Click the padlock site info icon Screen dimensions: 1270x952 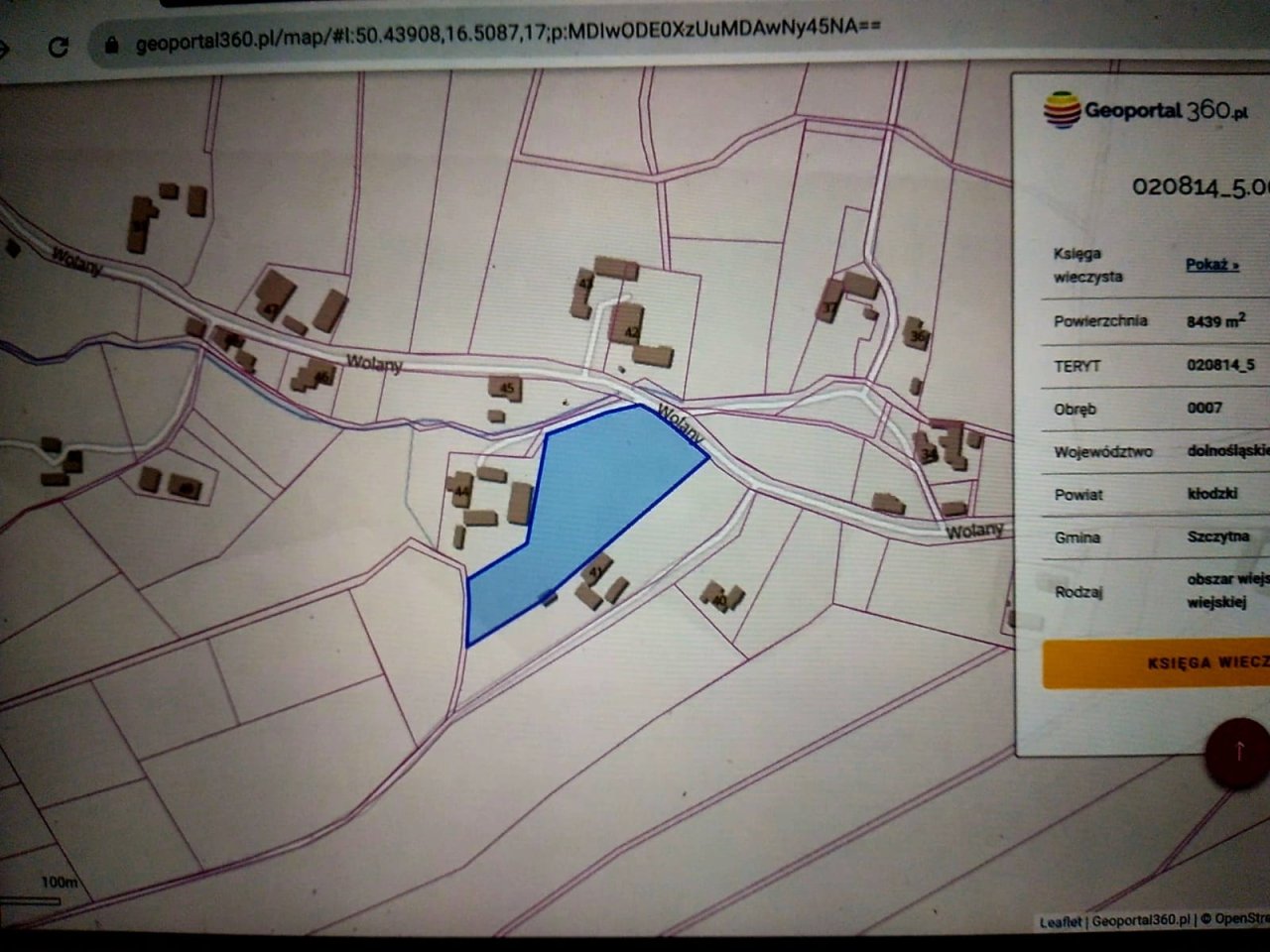point(111,46)
